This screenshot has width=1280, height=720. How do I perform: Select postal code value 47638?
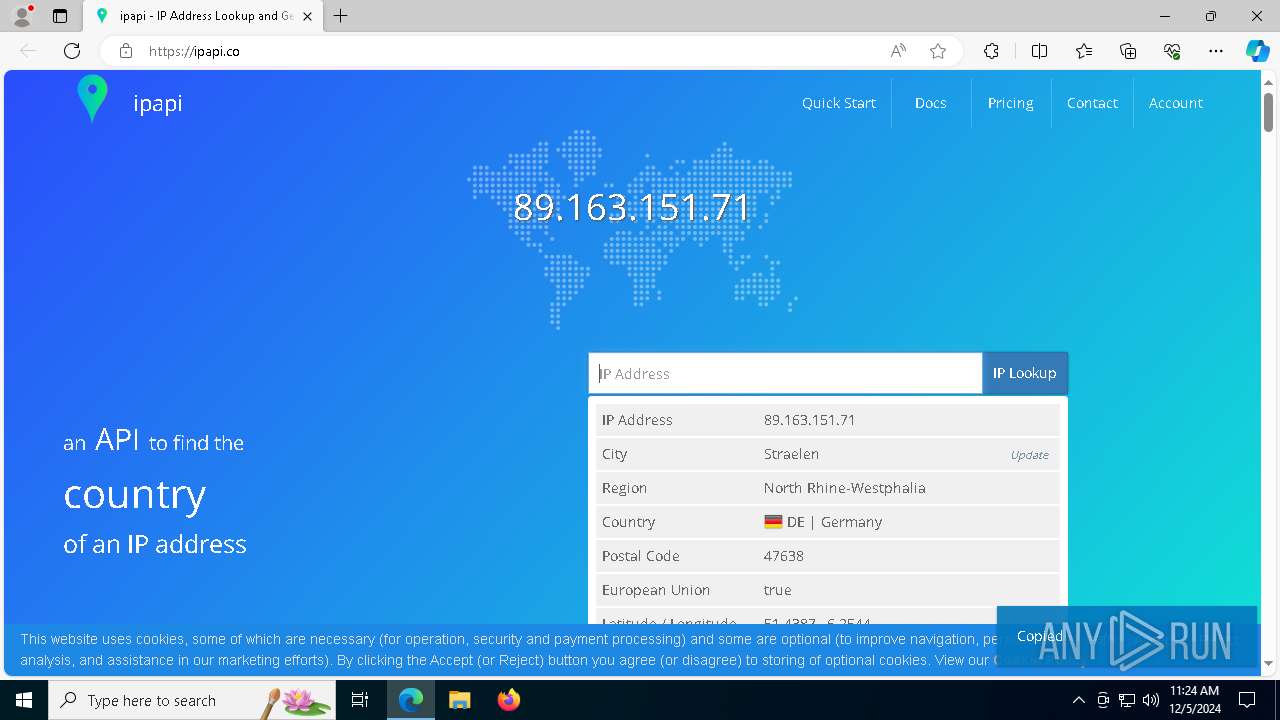coord(784,556)
